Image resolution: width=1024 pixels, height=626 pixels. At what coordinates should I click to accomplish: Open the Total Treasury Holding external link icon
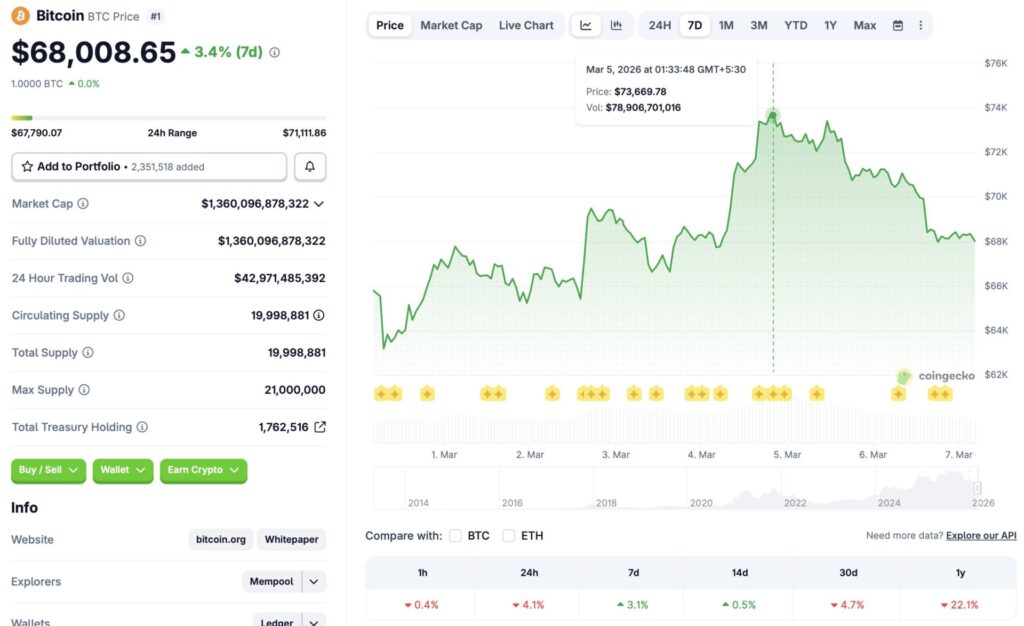[x=320, y=427]
